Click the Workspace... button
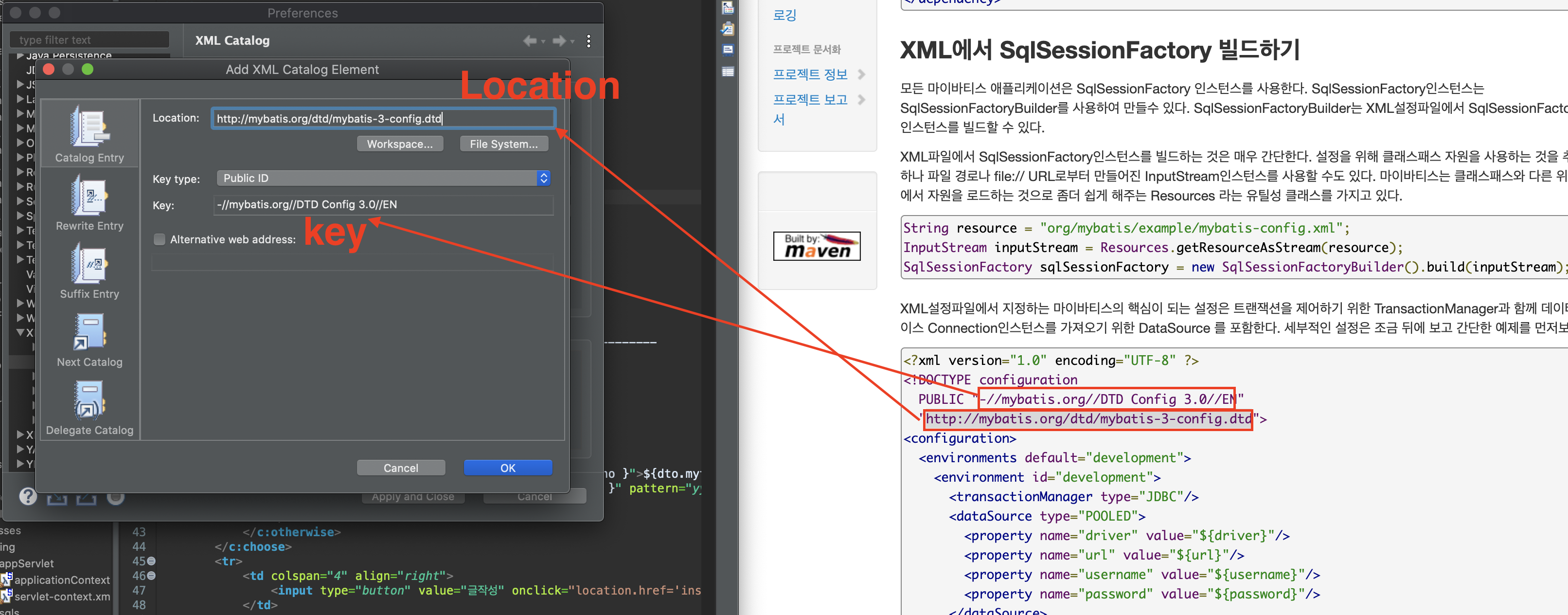 399,144
